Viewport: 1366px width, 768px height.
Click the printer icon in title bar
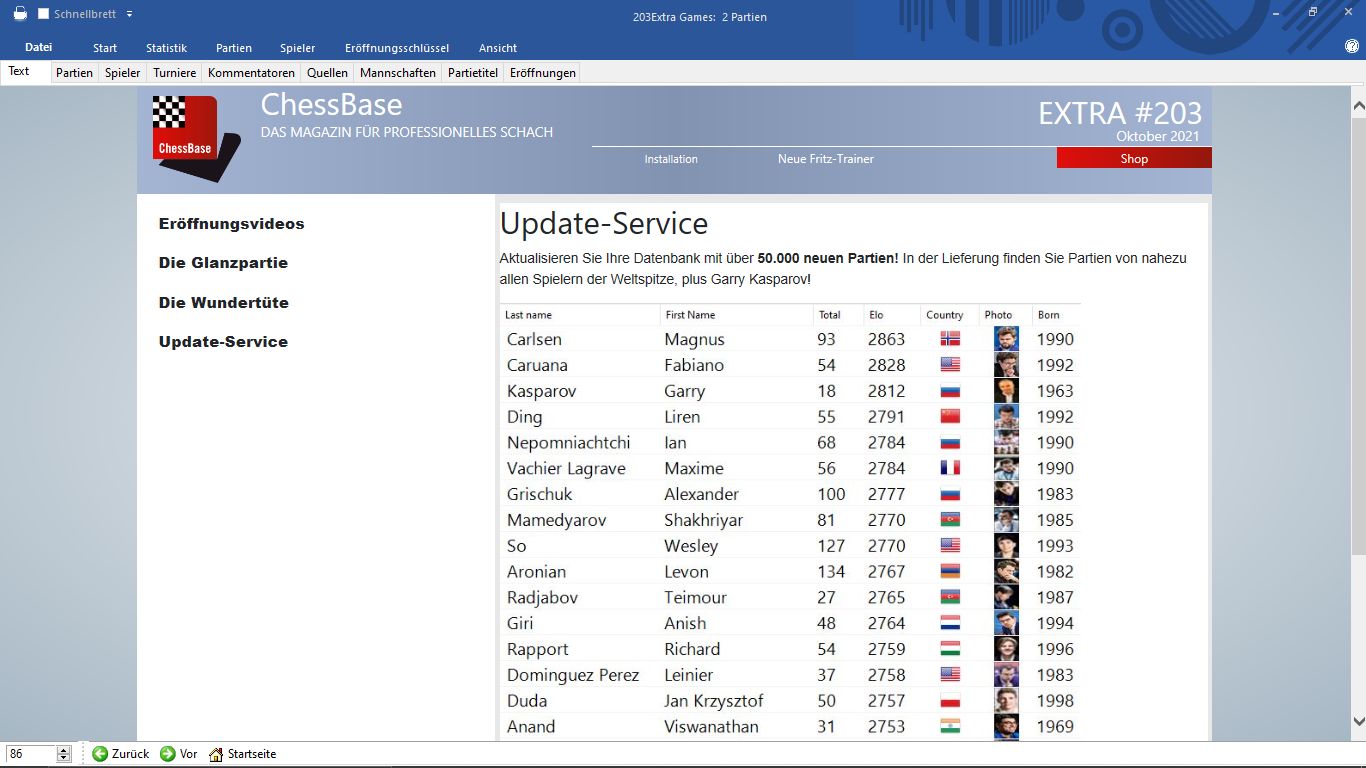pos(20,14)
